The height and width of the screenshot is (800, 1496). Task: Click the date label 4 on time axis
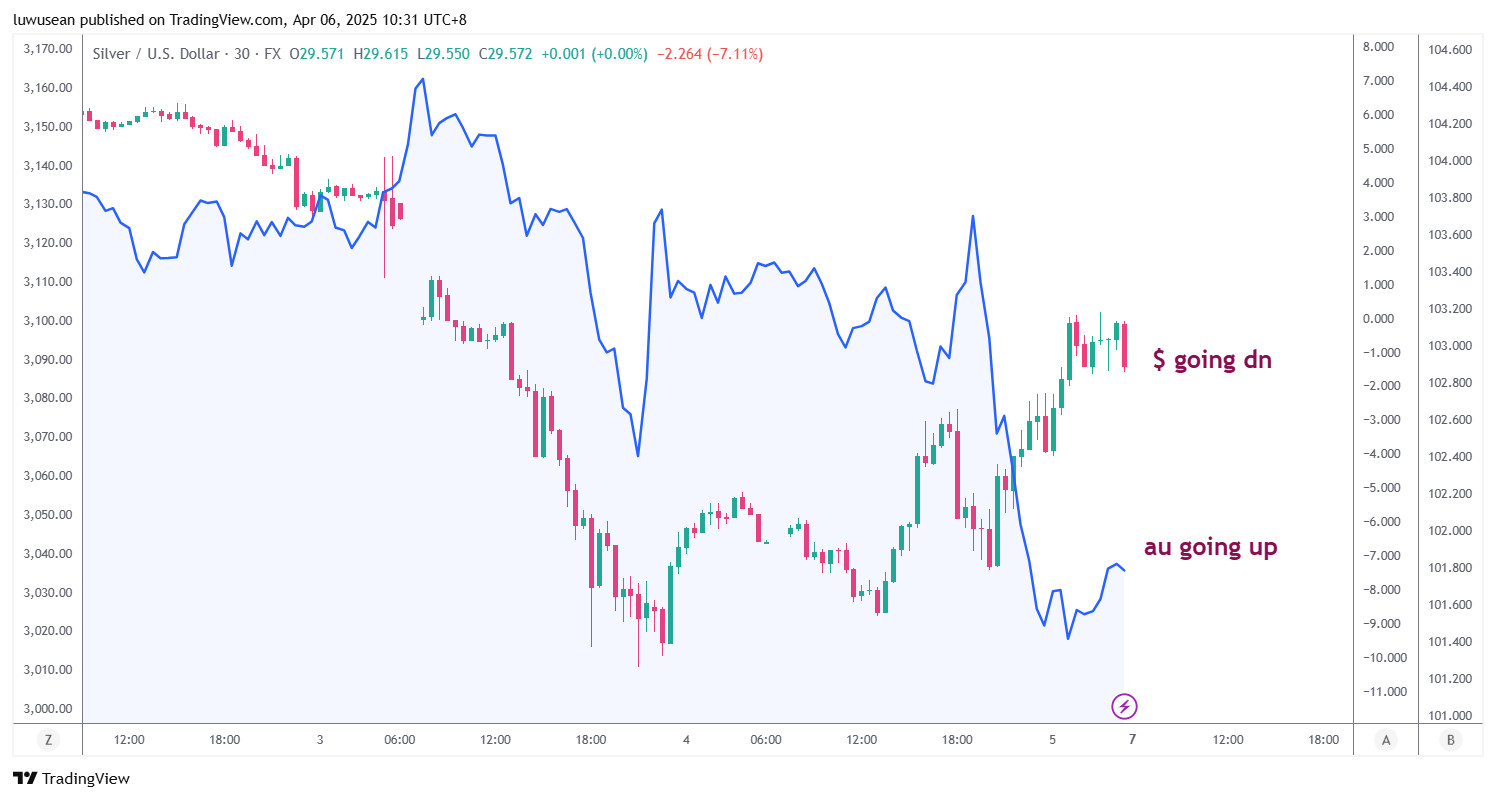pyautogui.click(x=686, y=740)
